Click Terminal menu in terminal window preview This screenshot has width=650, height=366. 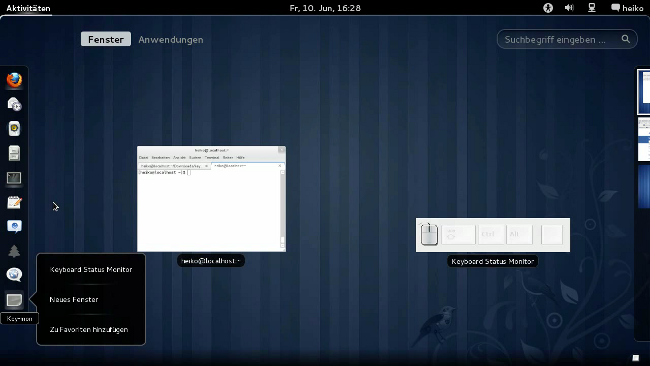click(212, 158)
